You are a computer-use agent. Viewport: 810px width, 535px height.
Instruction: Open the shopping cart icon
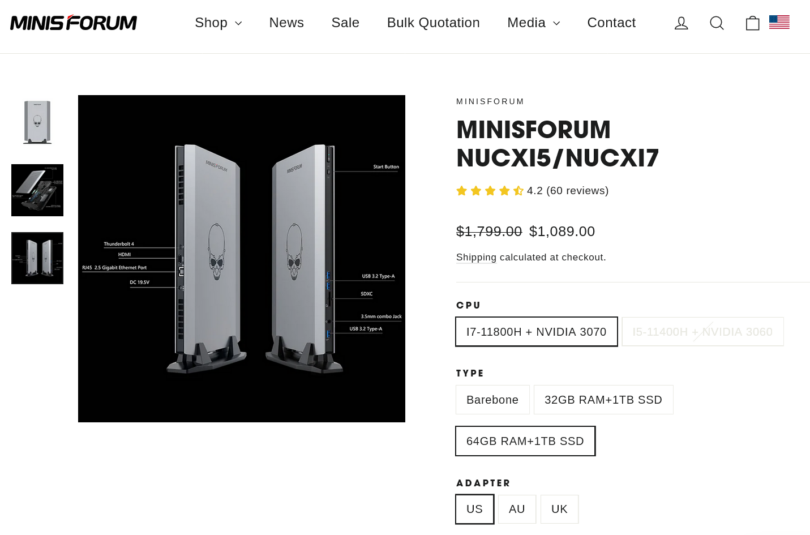tap(752, 23)
